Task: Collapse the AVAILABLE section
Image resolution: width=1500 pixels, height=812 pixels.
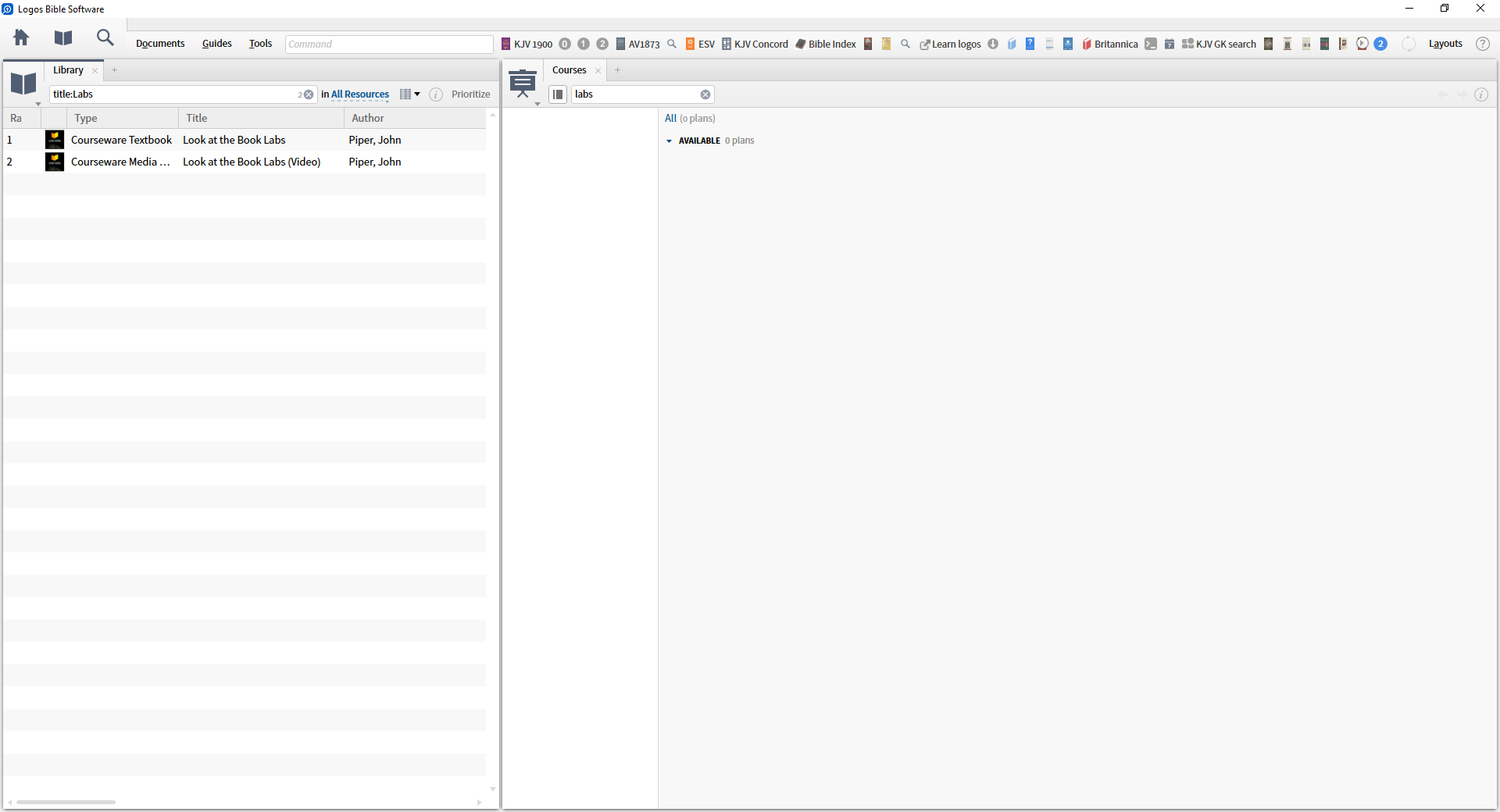Action: pos(670,141)
